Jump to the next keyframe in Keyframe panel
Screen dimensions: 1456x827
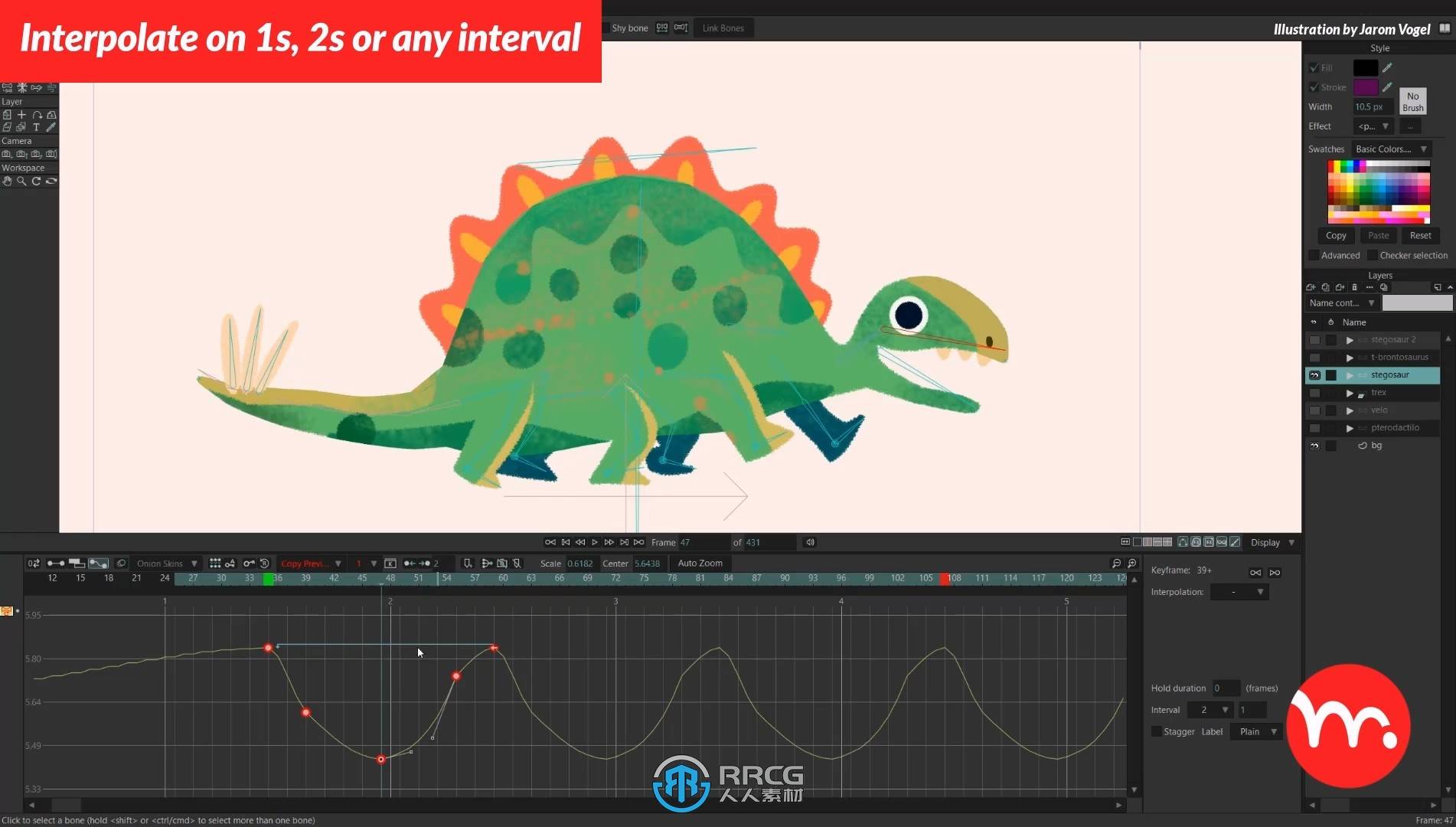coord(1275,573)
